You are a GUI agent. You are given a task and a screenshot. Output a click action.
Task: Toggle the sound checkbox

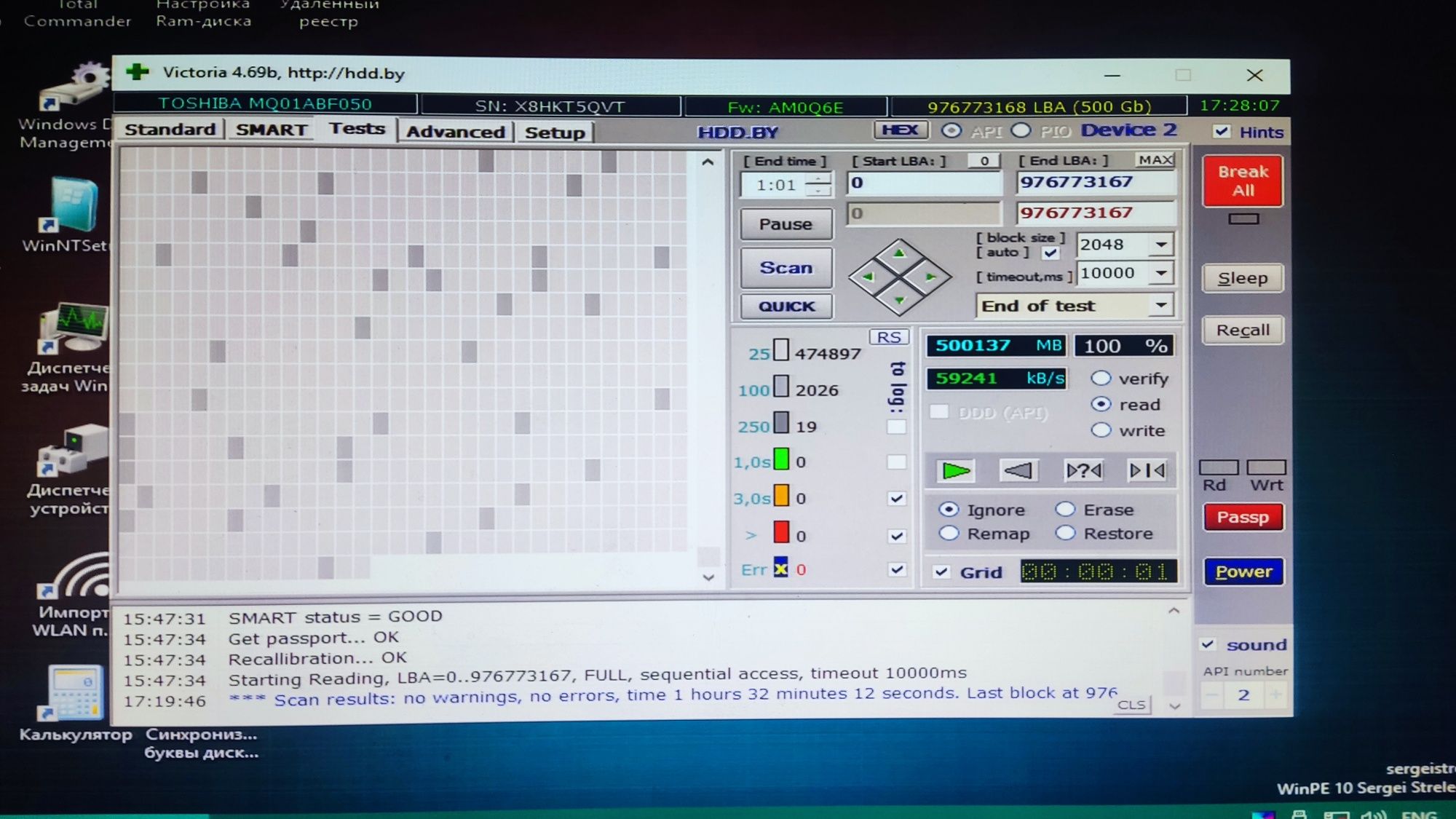click(x=1208, y=644)
